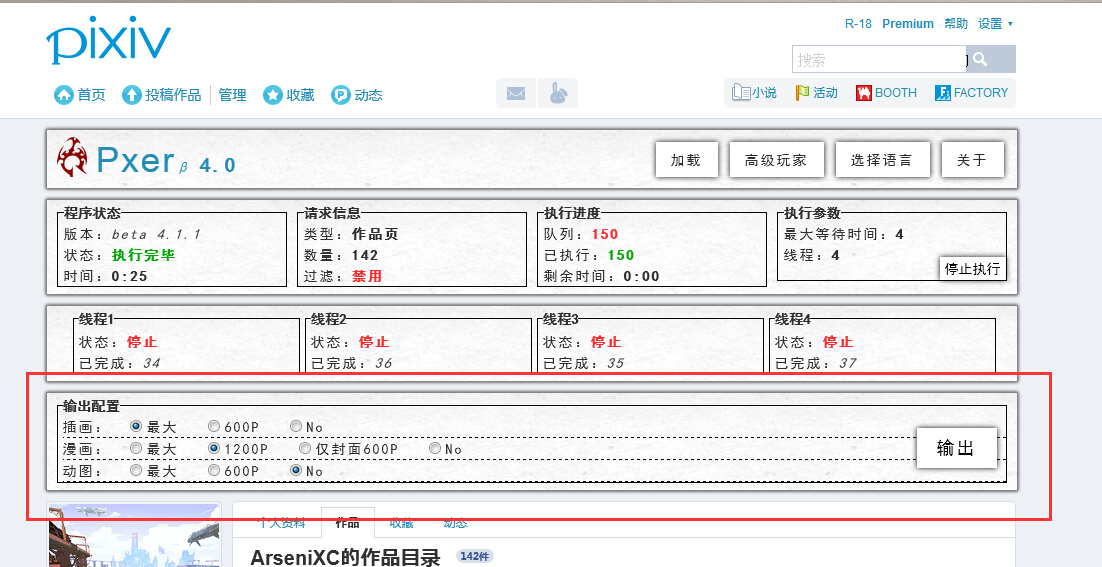The image size is (1102, 567).
Task: Select 600P for 插画 output
Action: [x=213, y=427]
